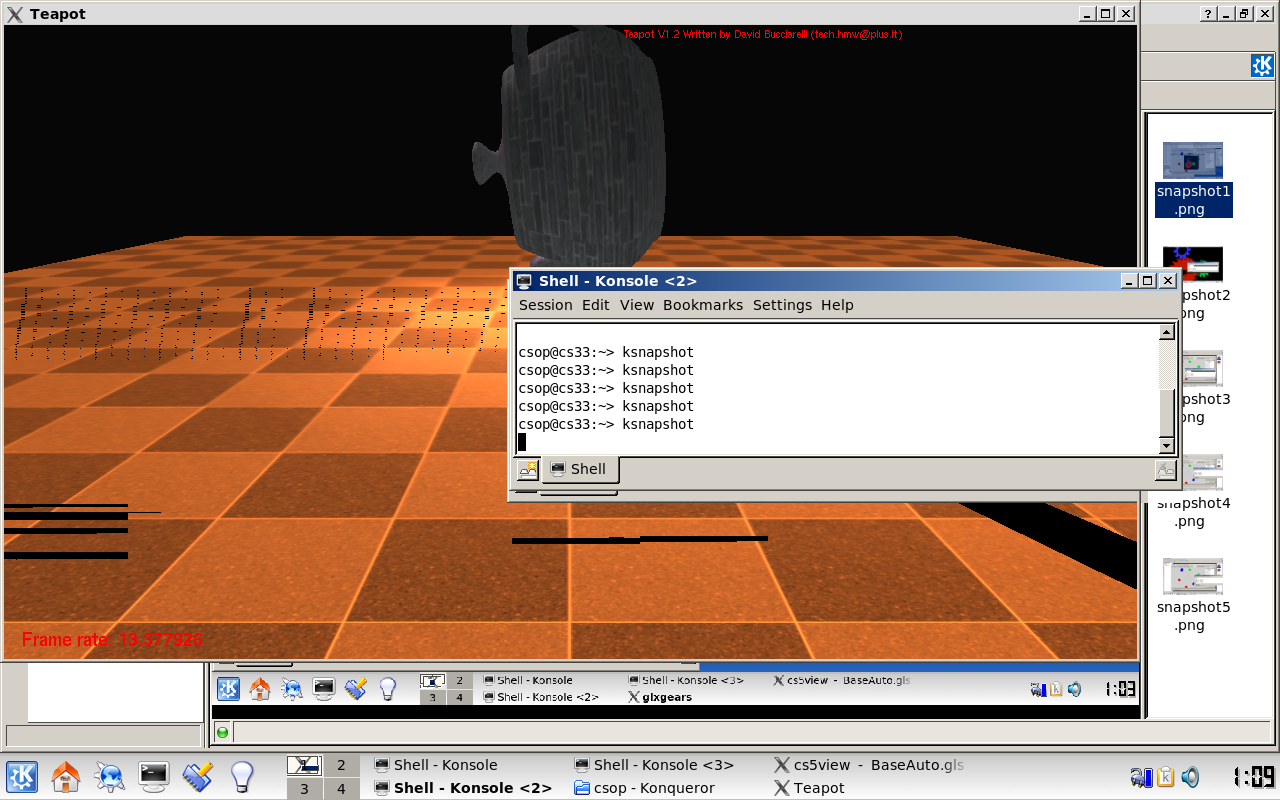Click the close-session icon right of Konsole tab bar
The width and height of the screenshot is (1280, 800).
[x=1165, y=469]
